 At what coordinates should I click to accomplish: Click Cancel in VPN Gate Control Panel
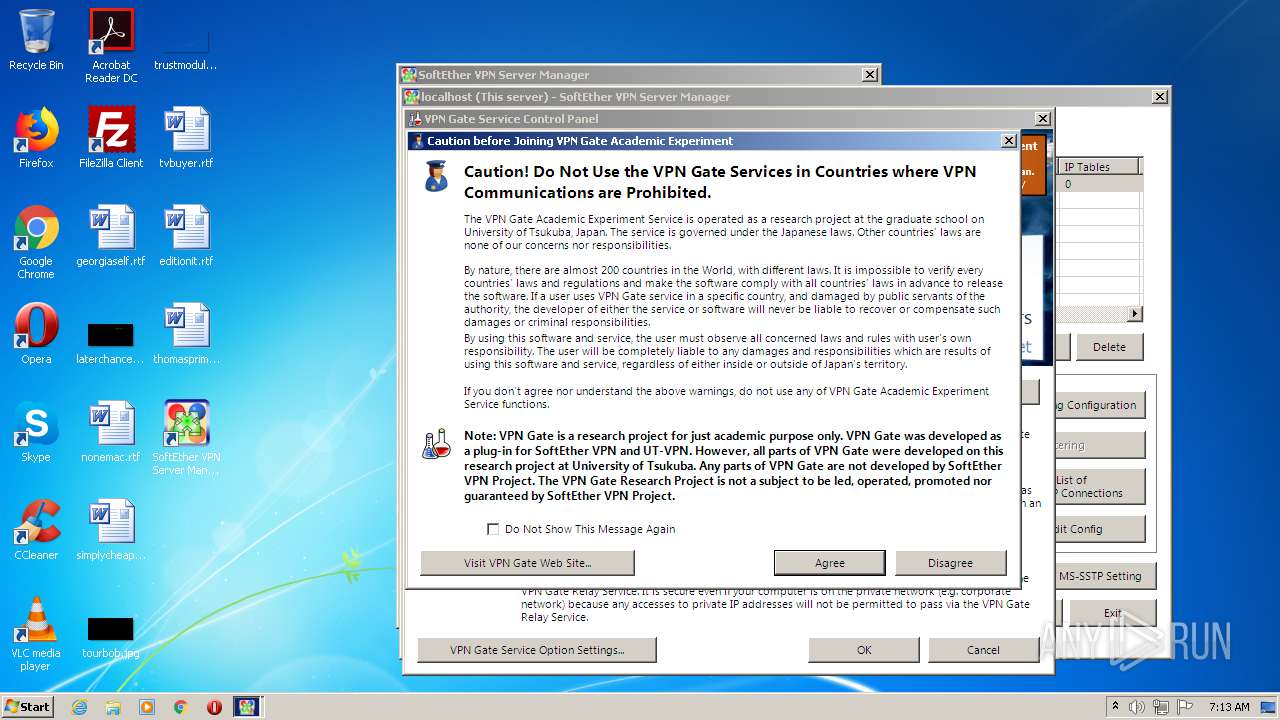tap(983, 650)
